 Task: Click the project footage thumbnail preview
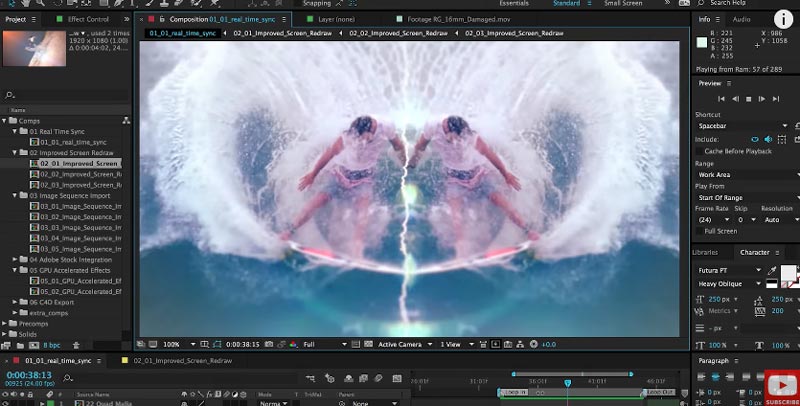point(34,48)
